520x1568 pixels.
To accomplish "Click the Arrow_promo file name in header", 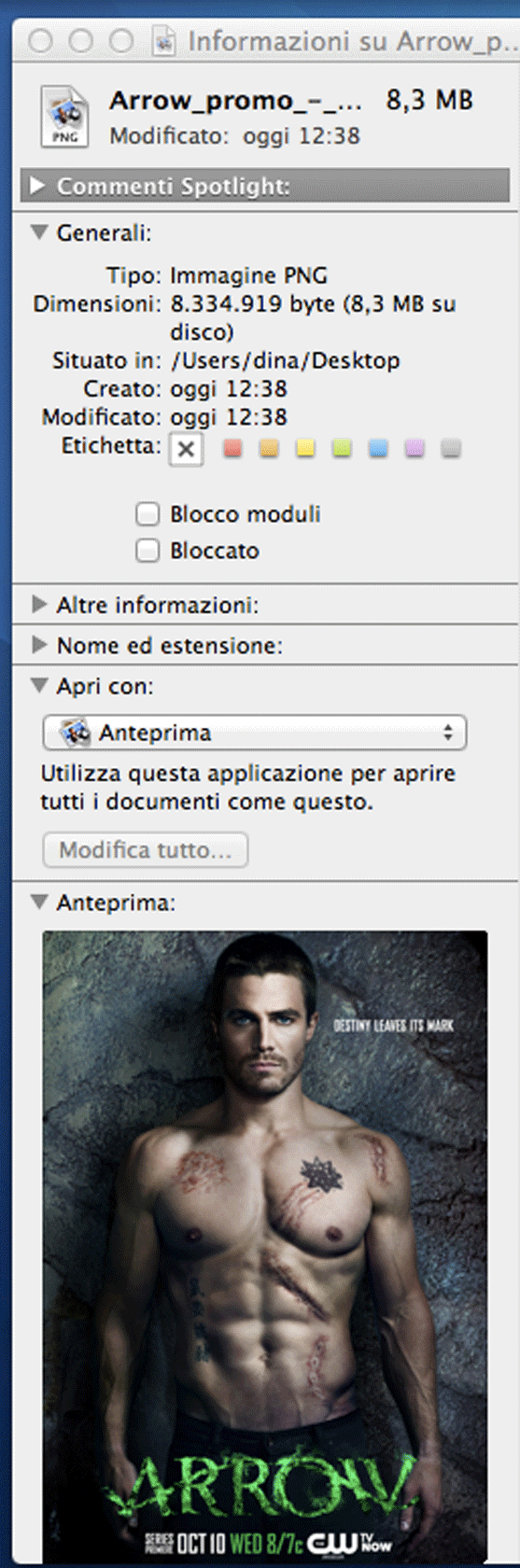I will pyautogui.click(x=235, y=101).
